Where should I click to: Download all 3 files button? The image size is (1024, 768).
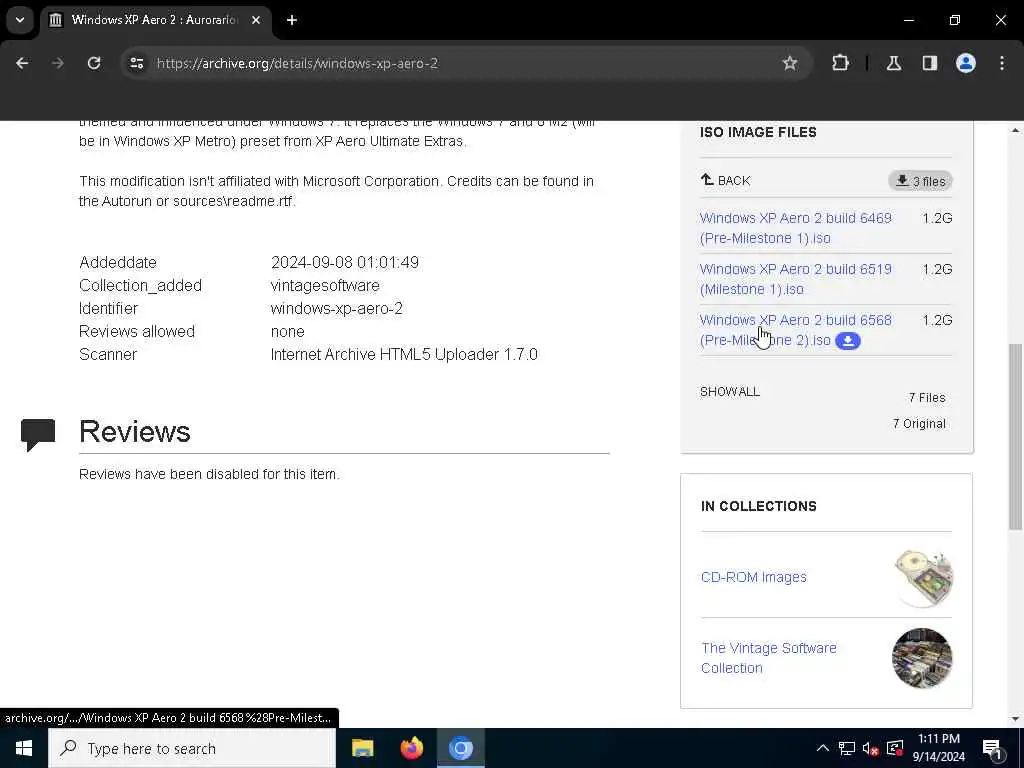click(x=920, y=181)
